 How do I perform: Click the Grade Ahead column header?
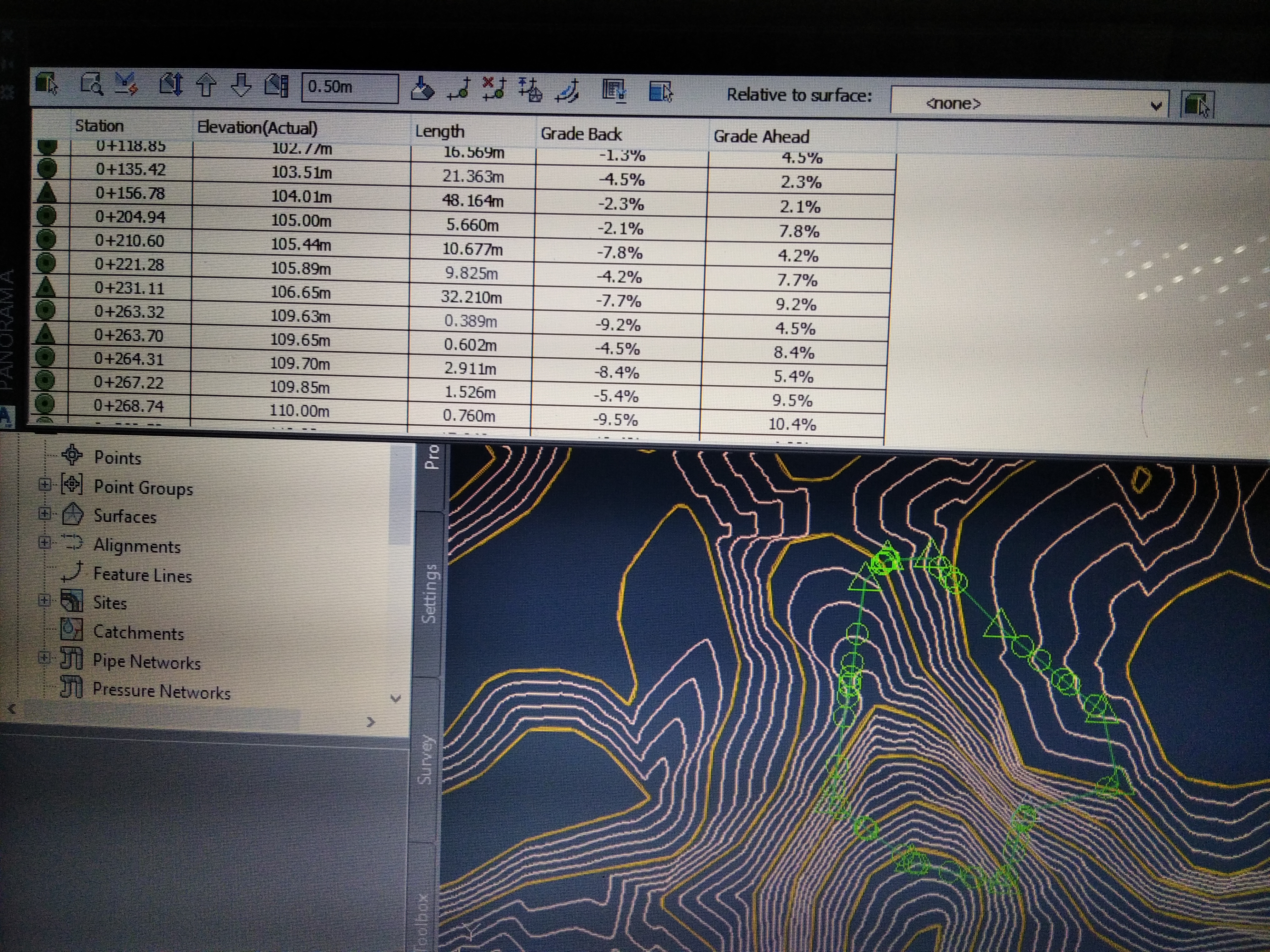point(761,137)
